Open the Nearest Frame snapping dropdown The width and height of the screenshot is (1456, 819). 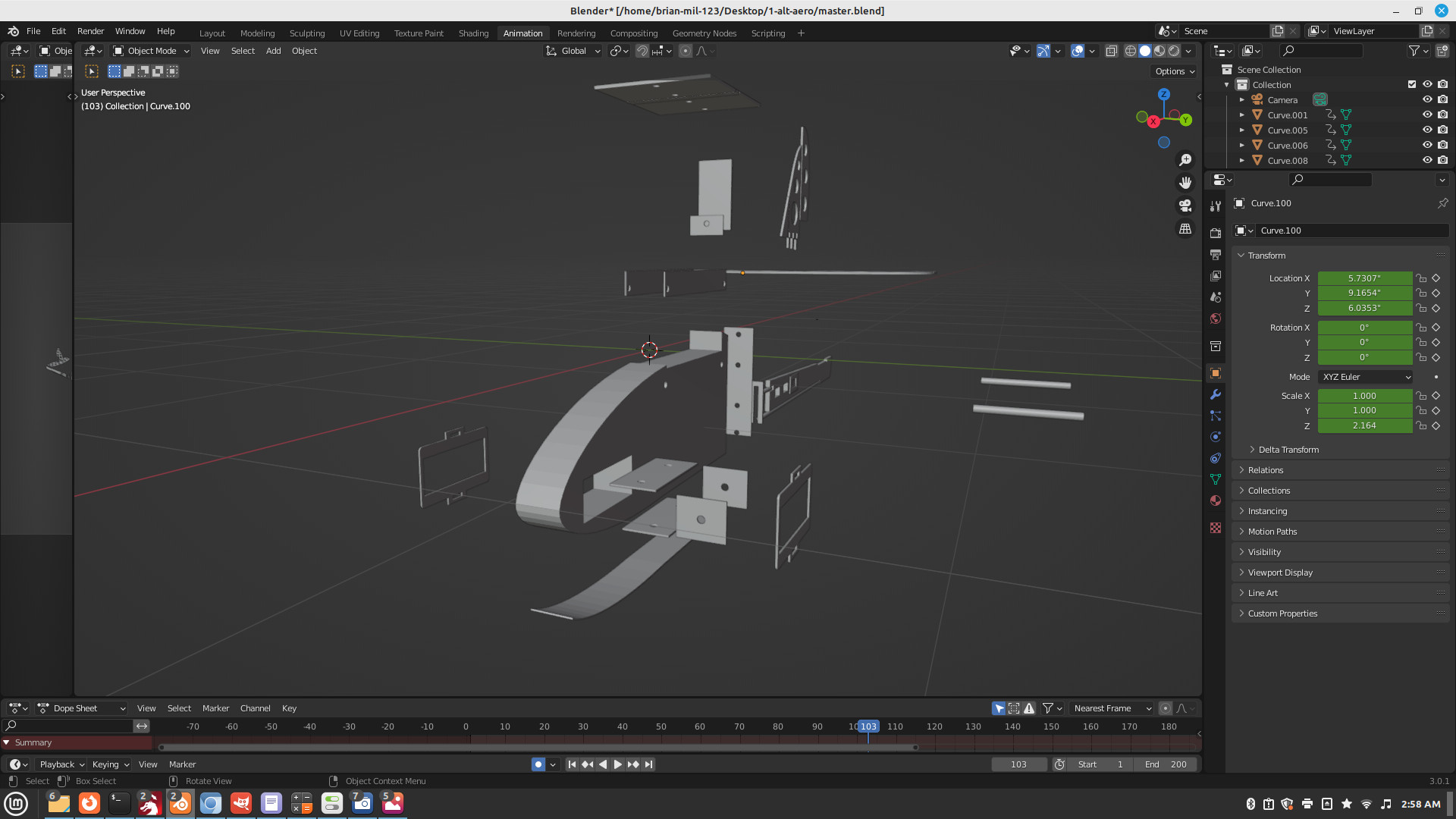tap(1112, 708)
